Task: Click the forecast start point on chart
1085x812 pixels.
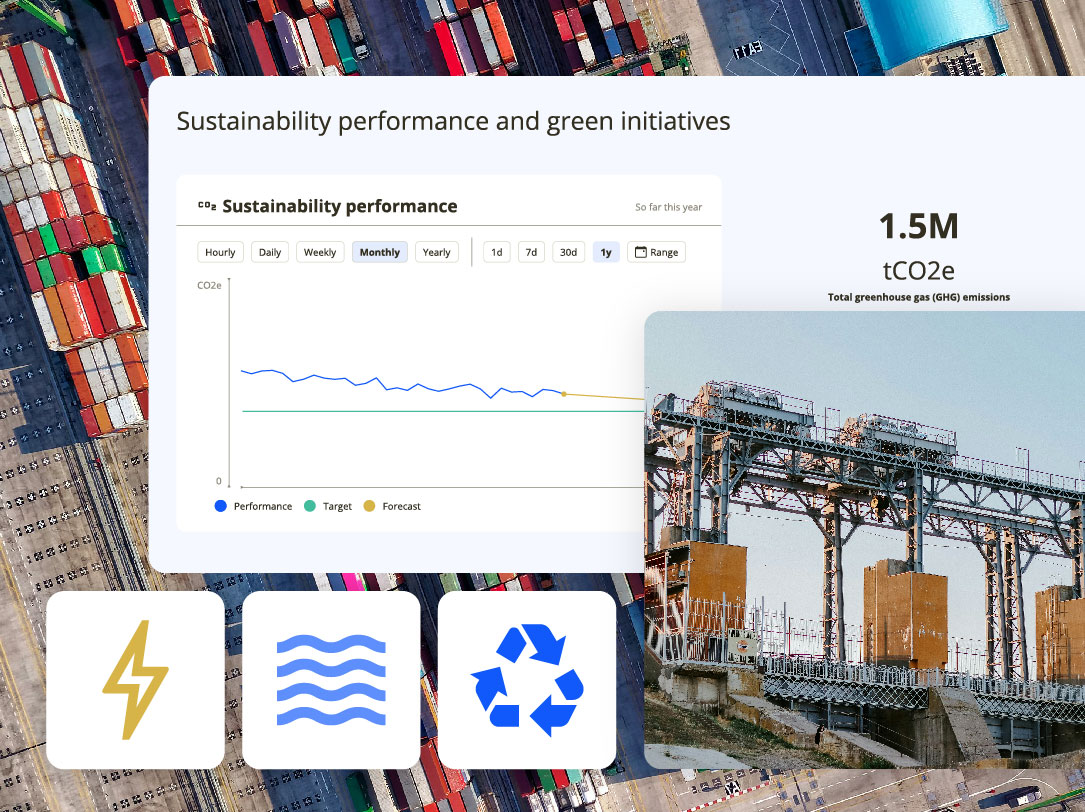Action: tap(564, 394)
